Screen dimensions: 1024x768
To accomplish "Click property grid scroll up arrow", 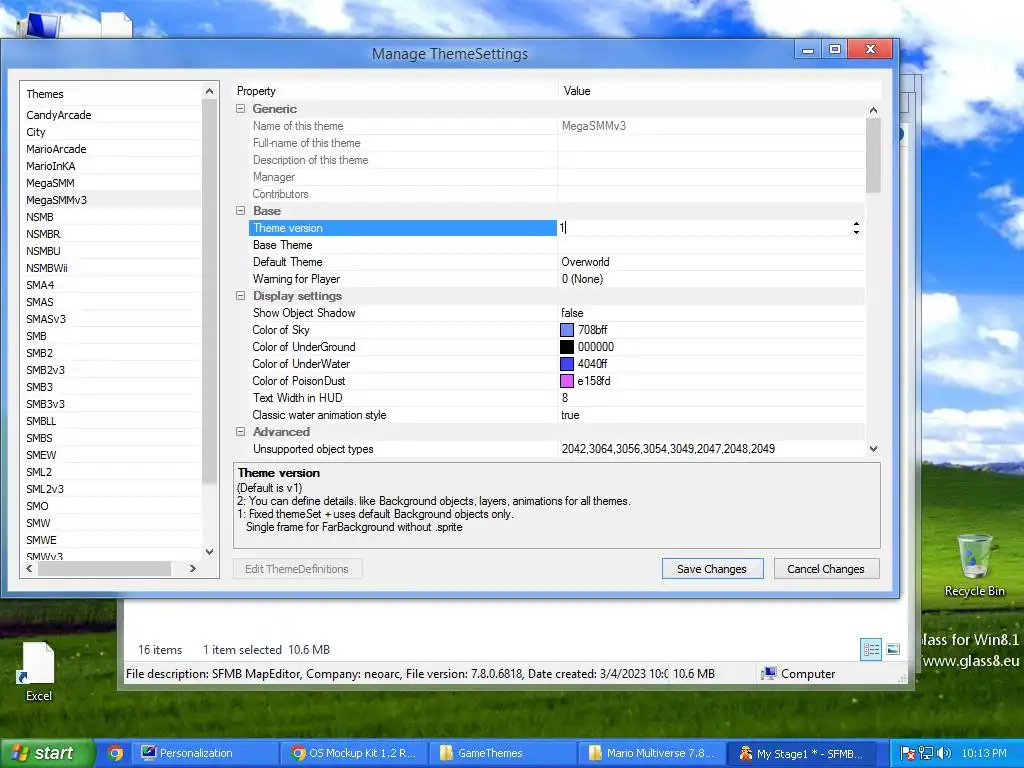I will [873, 110].
